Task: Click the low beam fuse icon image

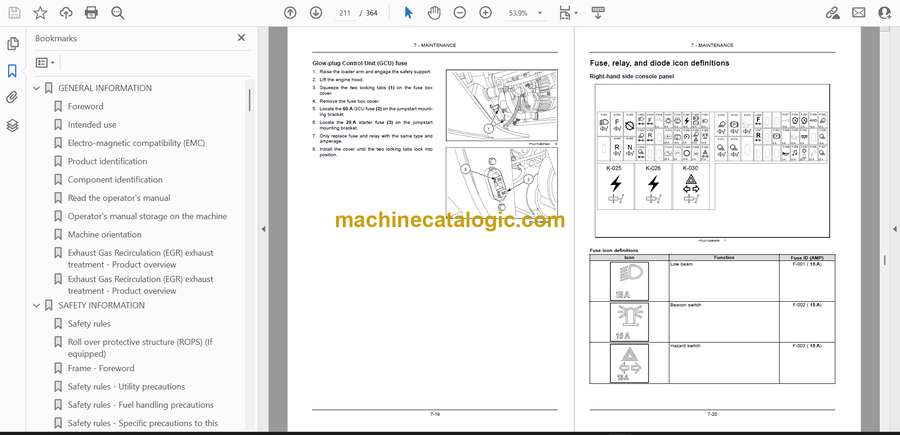Action: point(629,281)
